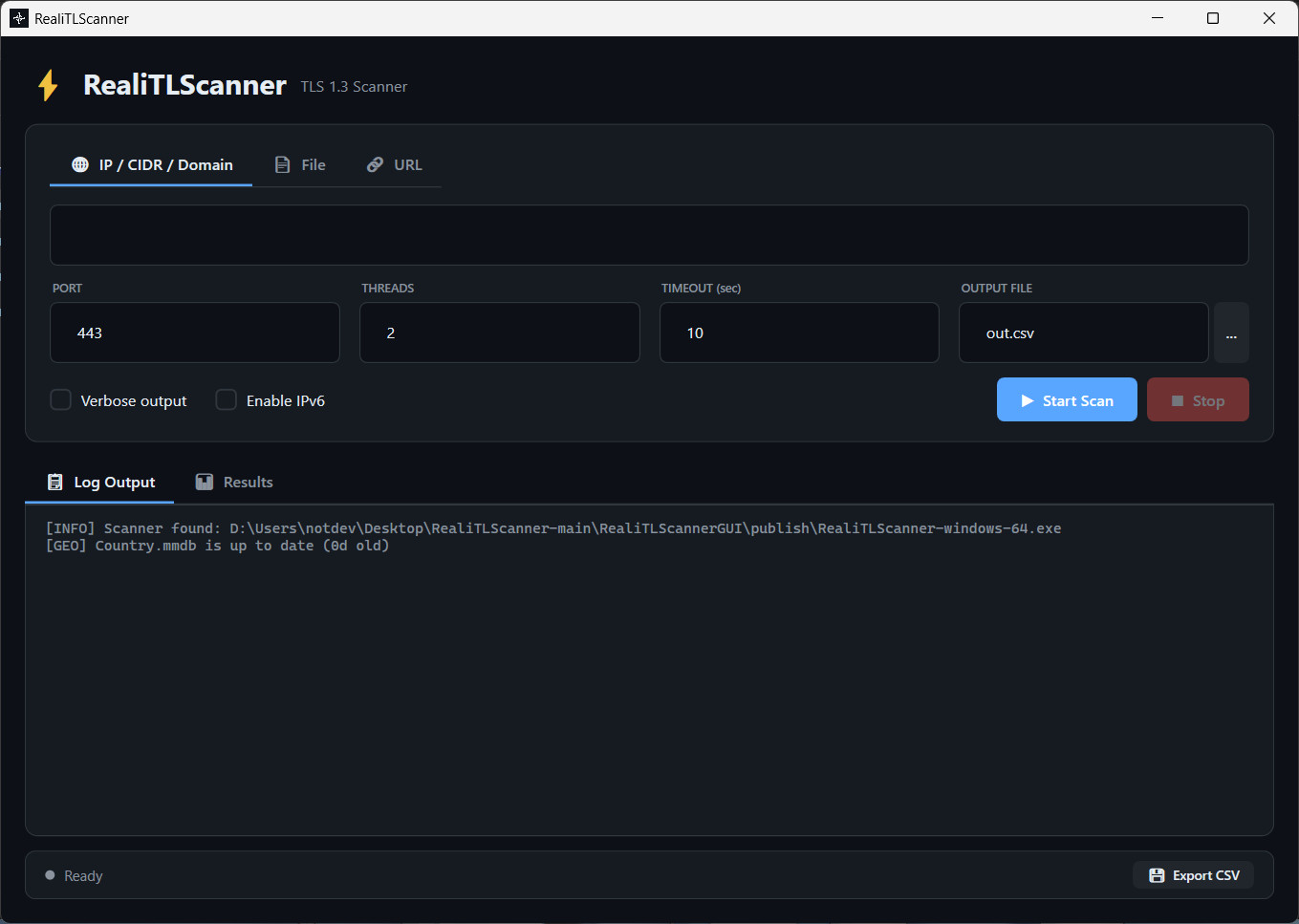1299x924 pixels.
Task: Minimize the RealiTLScanner window
Action: [1158, 18]
